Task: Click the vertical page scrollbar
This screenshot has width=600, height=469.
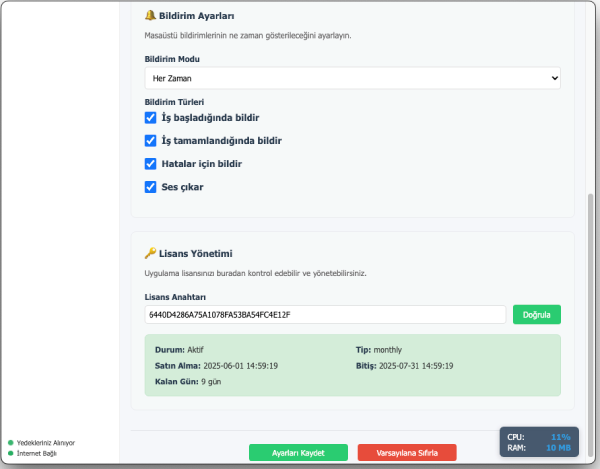Action: (x=590, y=300)
